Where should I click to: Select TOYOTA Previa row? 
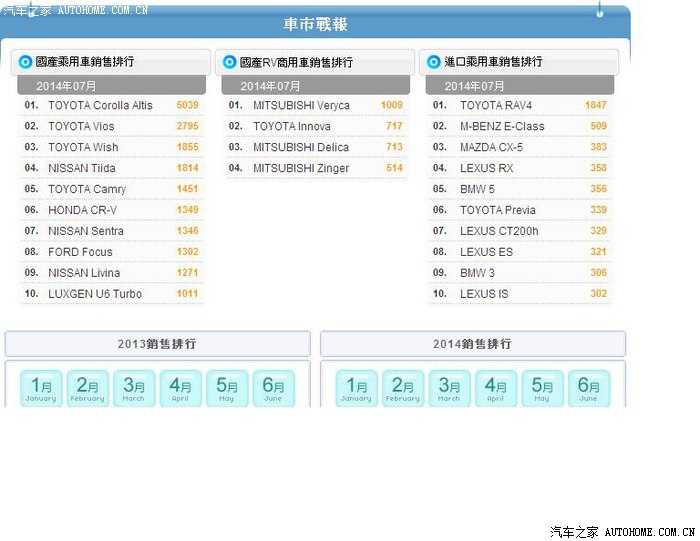point(520,210)
